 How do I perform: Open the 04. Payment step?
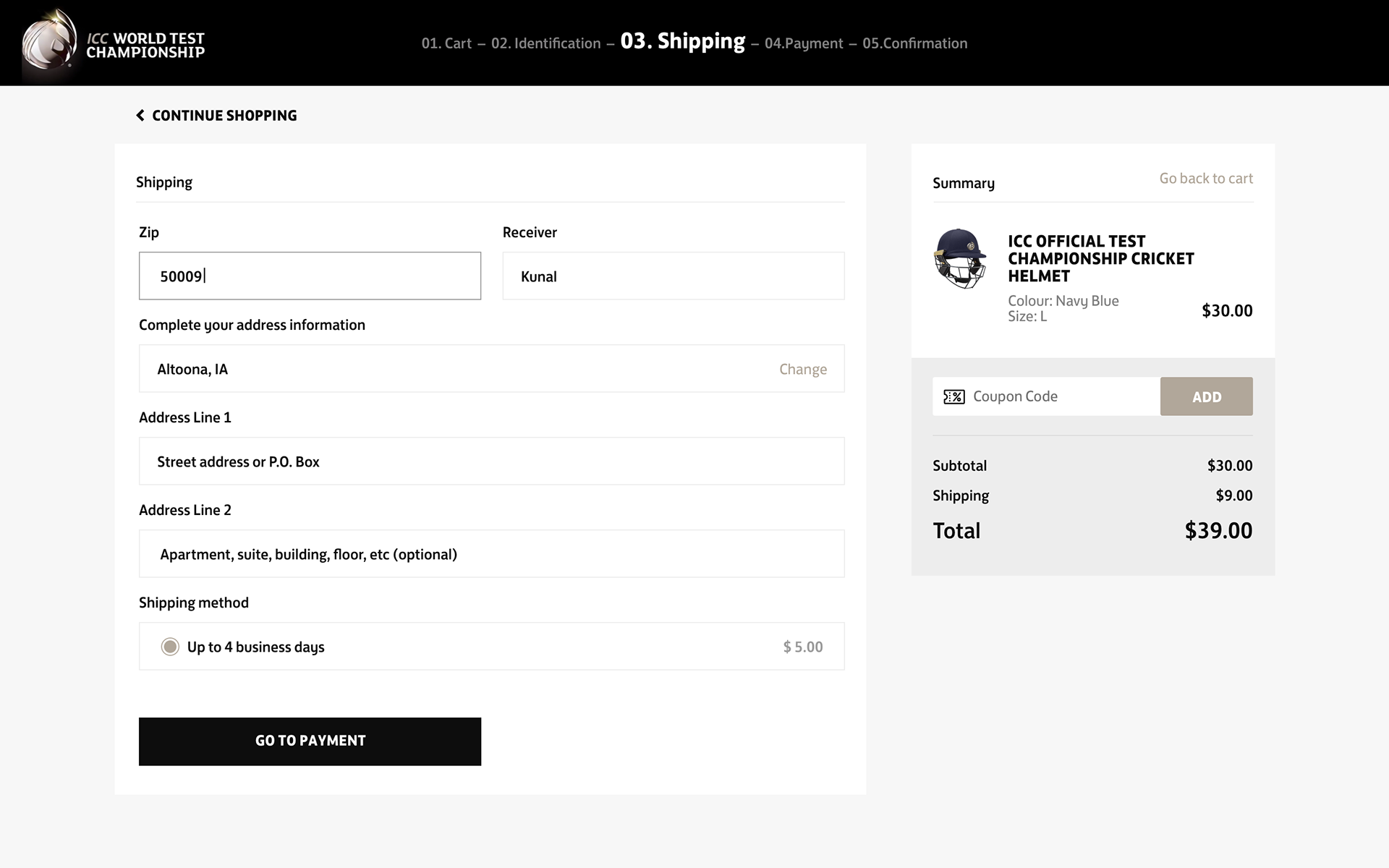click(x=804, y=43)
